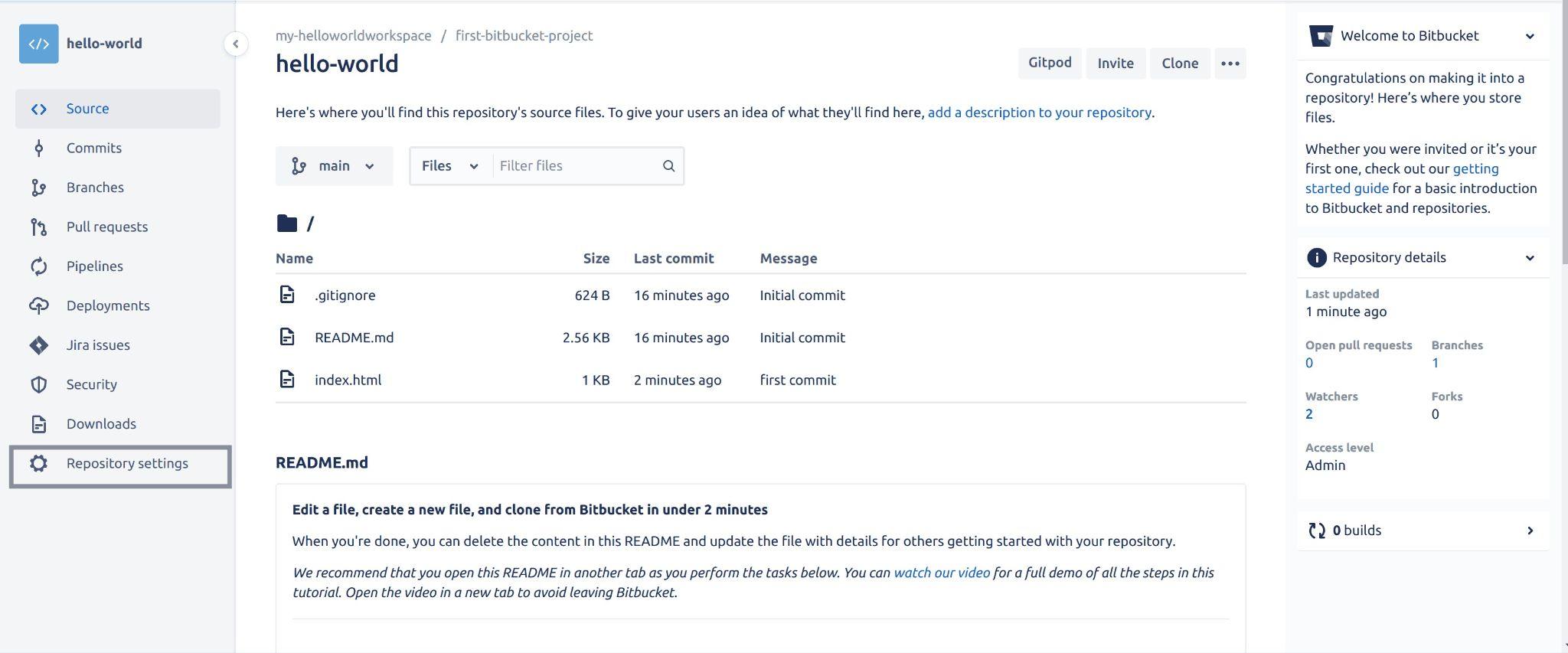Collapse the sidebar with the arrow button
This screenshot has height=653, width=1568.
click(236, 44)
